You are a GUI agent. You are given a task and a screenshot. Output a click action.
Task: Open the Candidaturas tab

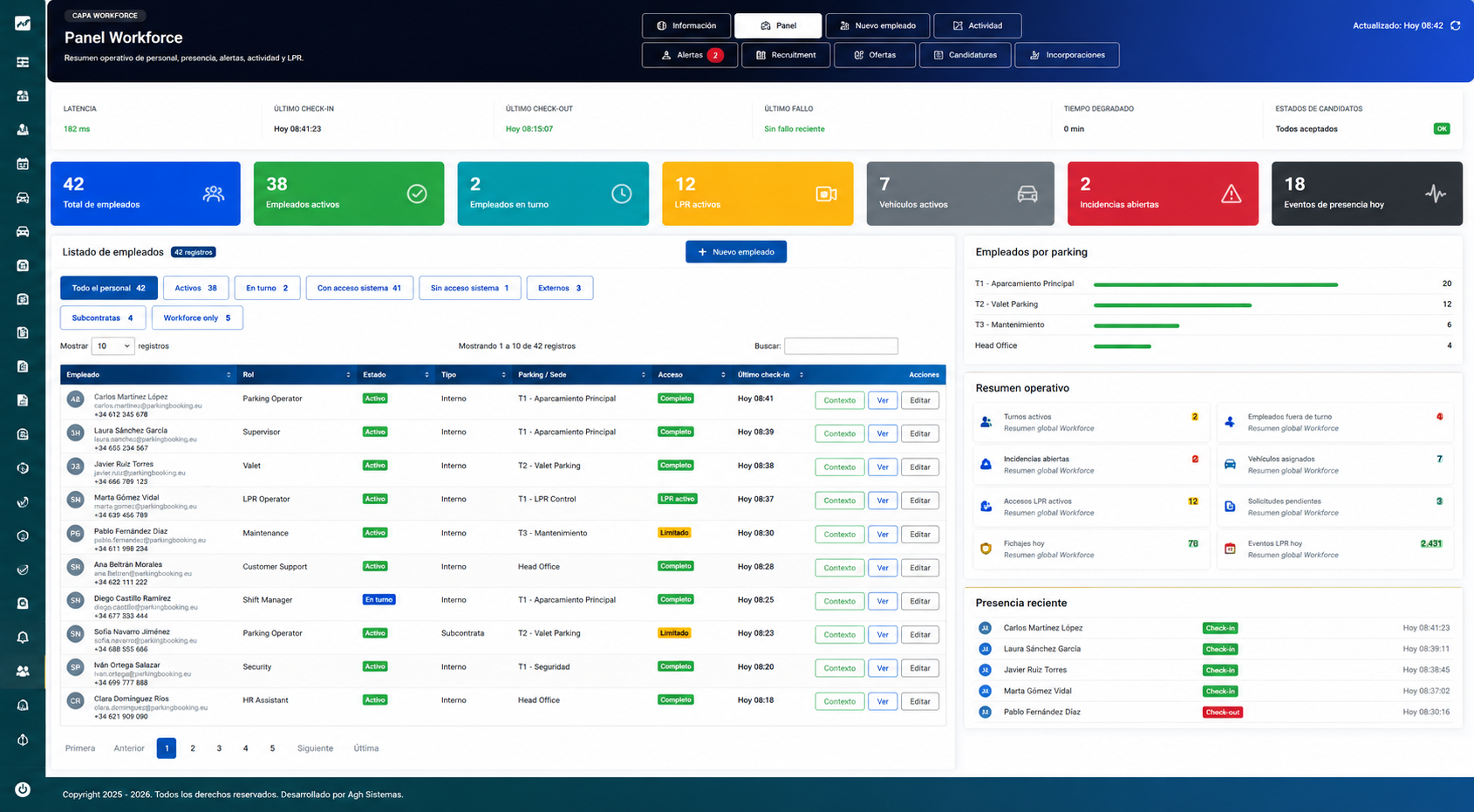click(x=965, y=55)
